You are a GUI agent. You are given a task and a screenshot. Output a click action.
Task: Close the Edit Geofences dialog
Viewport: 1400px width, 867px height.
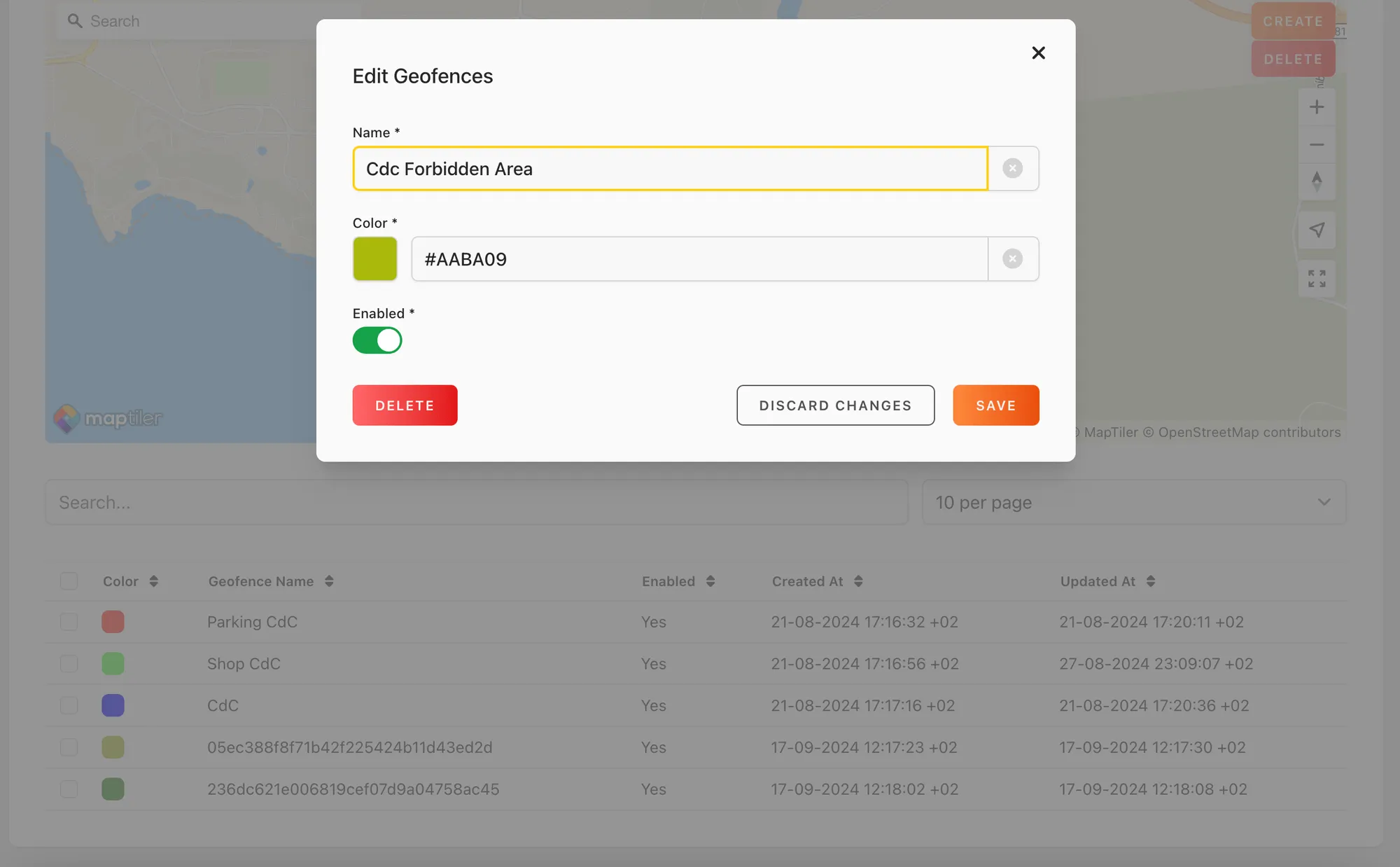coord(1038,53)
